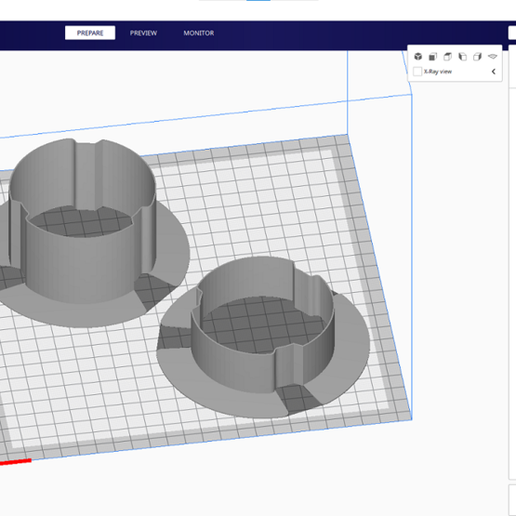Select the left side view cube icon

click(x=463, y=57)
